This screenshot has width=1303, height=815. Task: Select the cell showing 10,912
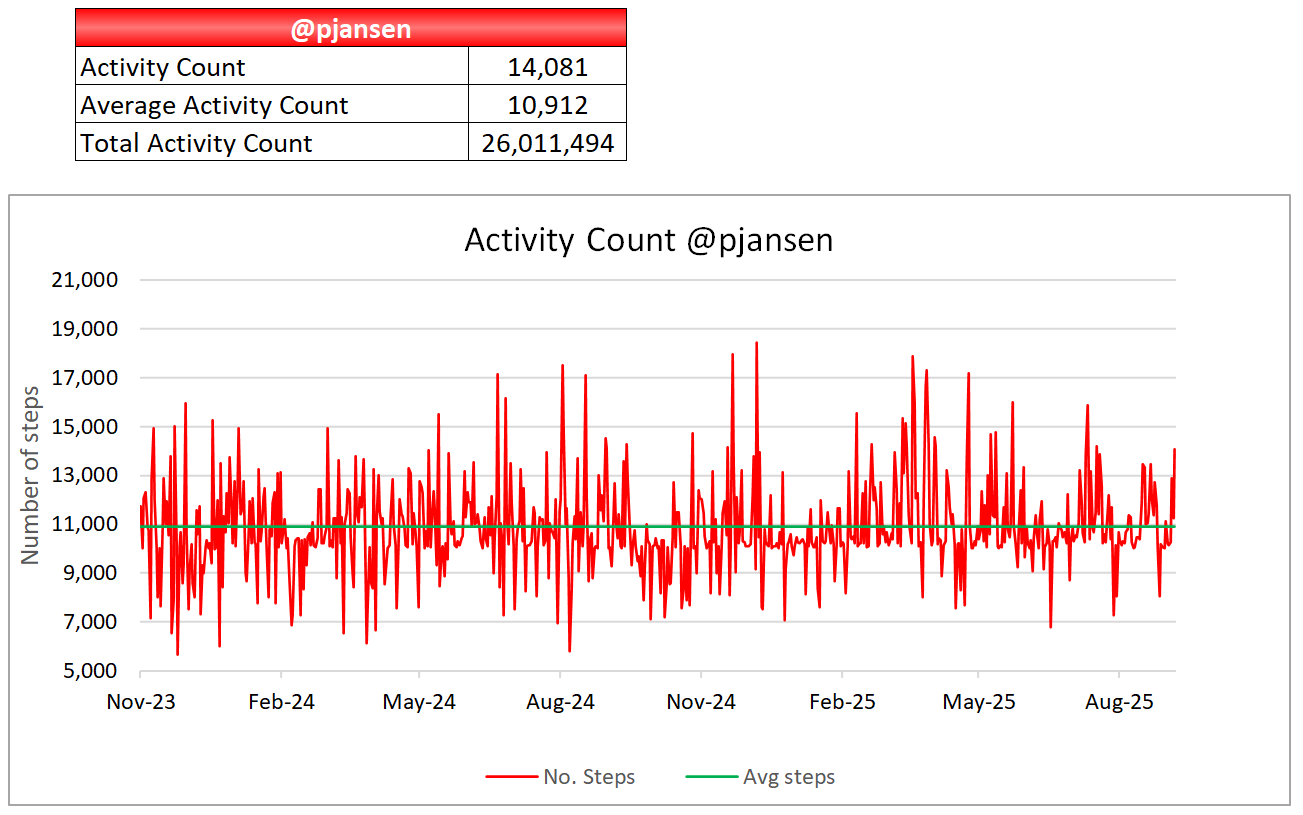coord(547,106)
